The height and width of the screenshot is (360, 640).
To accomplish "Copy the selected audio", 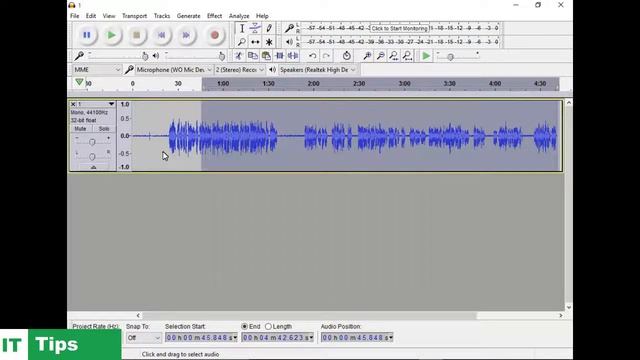I will (252, 56).
